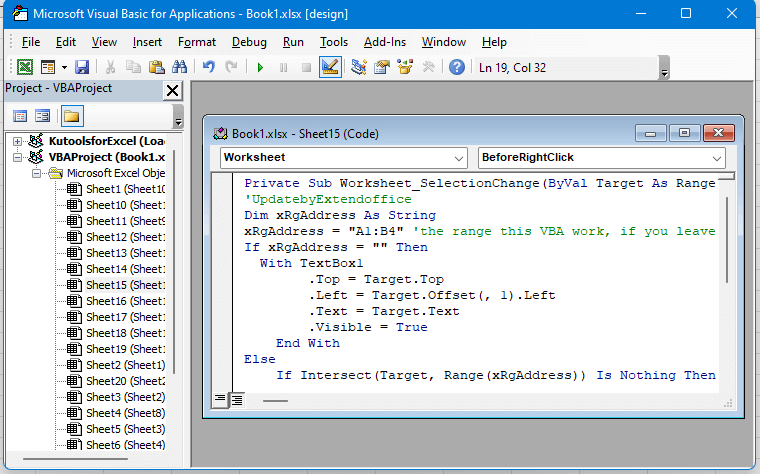Collapse the VBAProject (Book1.xlsx) tree node

pos(18,157)
